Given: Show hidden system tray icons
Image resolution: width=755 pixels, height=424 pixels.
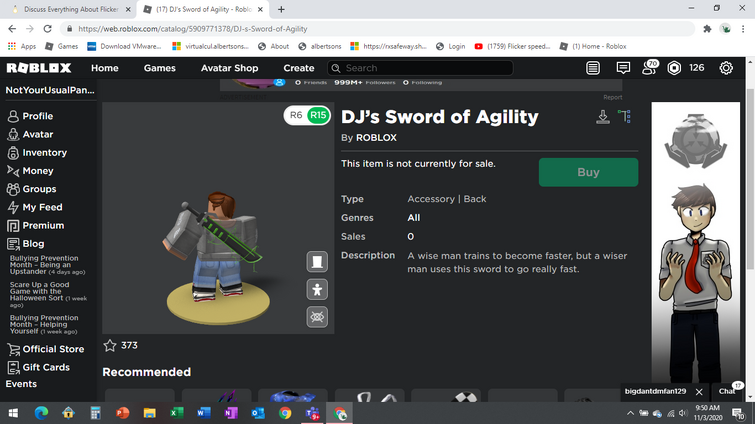Looking at the screenshot, I should tap(630, 413).
